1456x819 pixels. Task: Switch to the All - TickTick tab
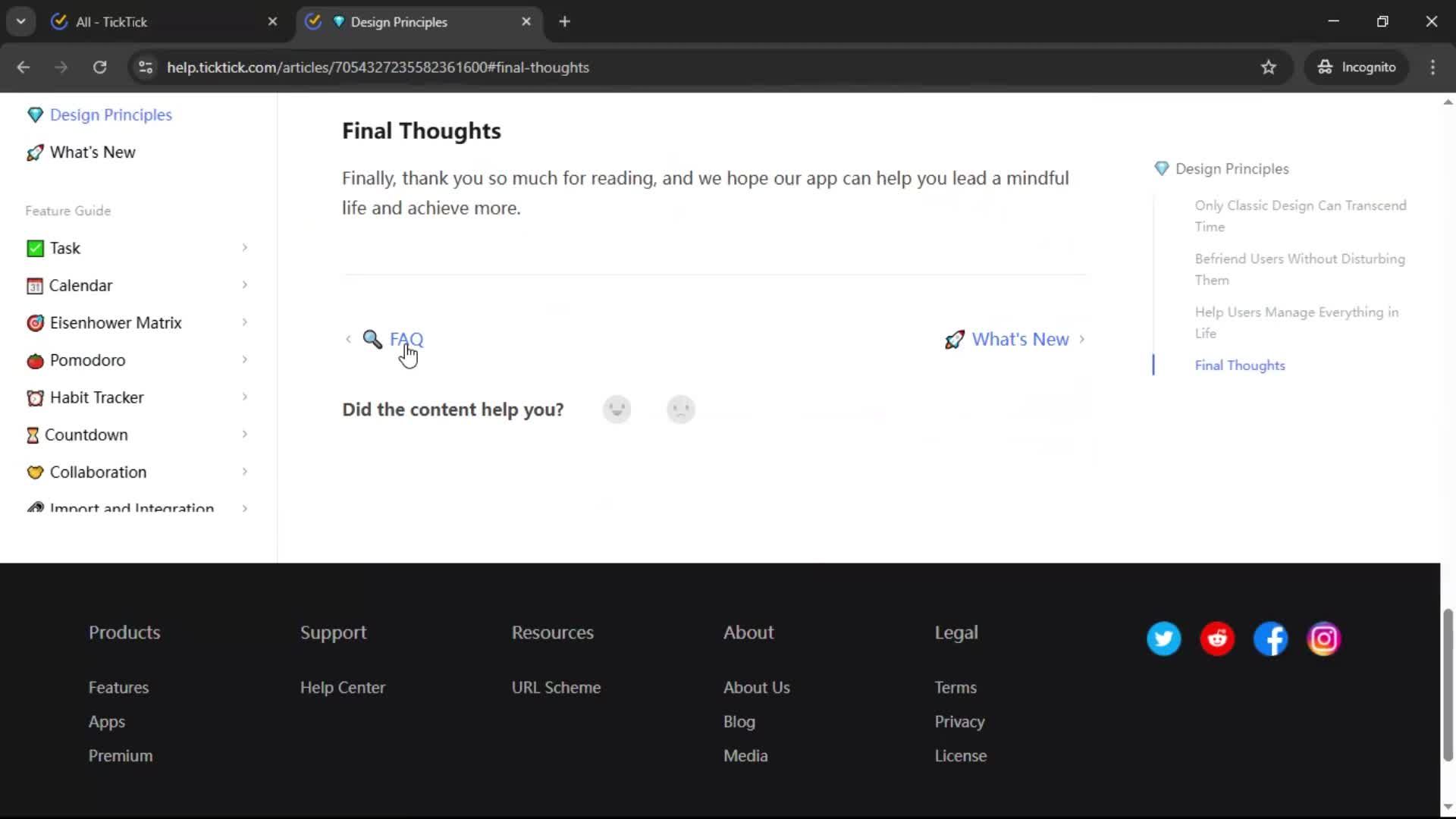pos(163,22)
